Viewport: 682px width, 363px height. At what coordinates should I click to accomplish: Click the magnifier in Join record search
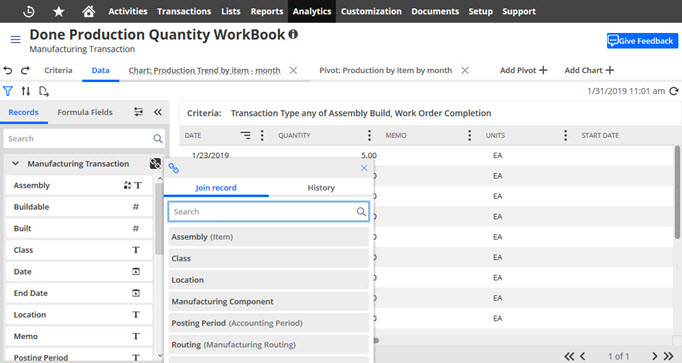pyautogui.click(x=361, y=212)
